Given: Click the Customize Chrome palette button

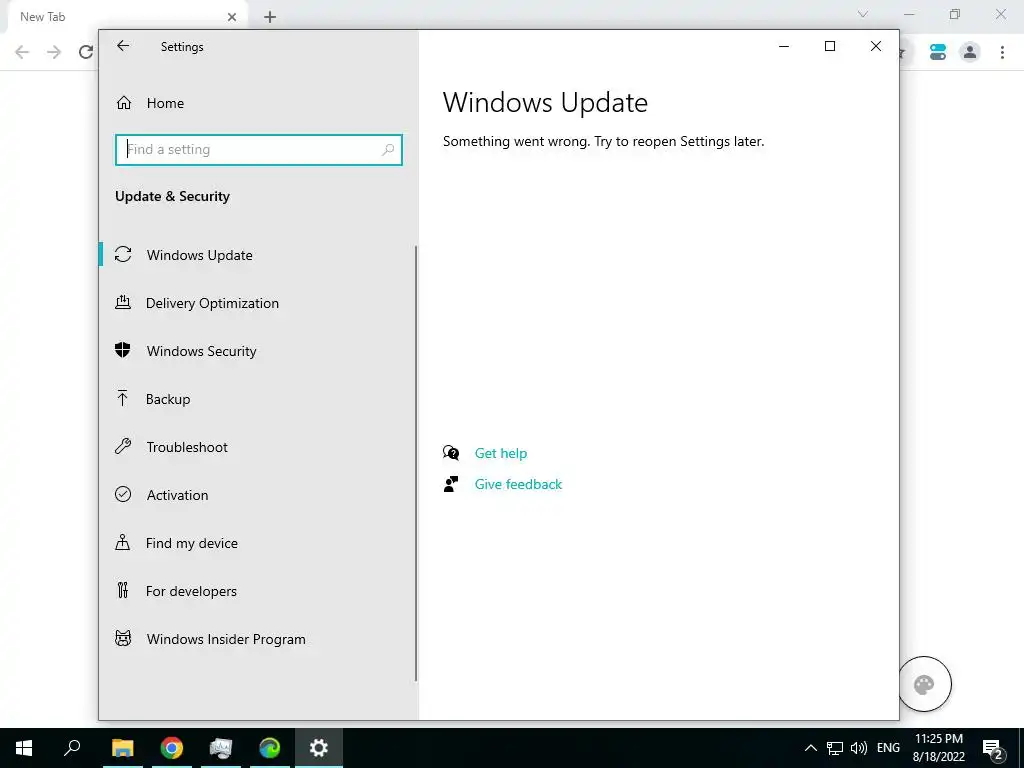Looking at the screenshot, I should tap(924, 684).
